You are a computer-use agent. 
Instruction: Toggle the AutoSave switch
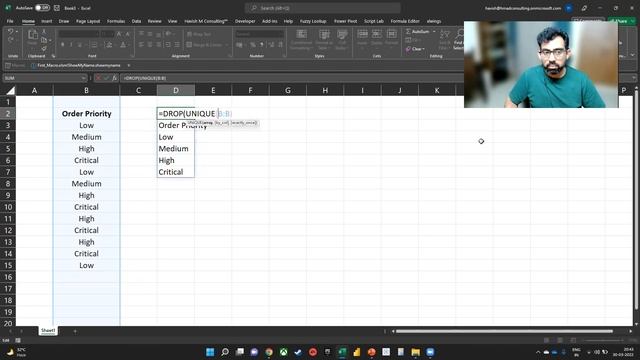[42, 8]
